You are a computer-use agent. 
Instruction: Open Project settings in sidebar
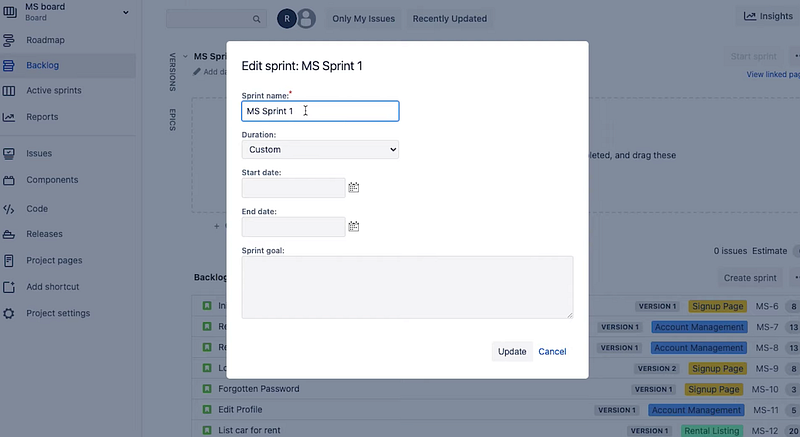[58, 314]
